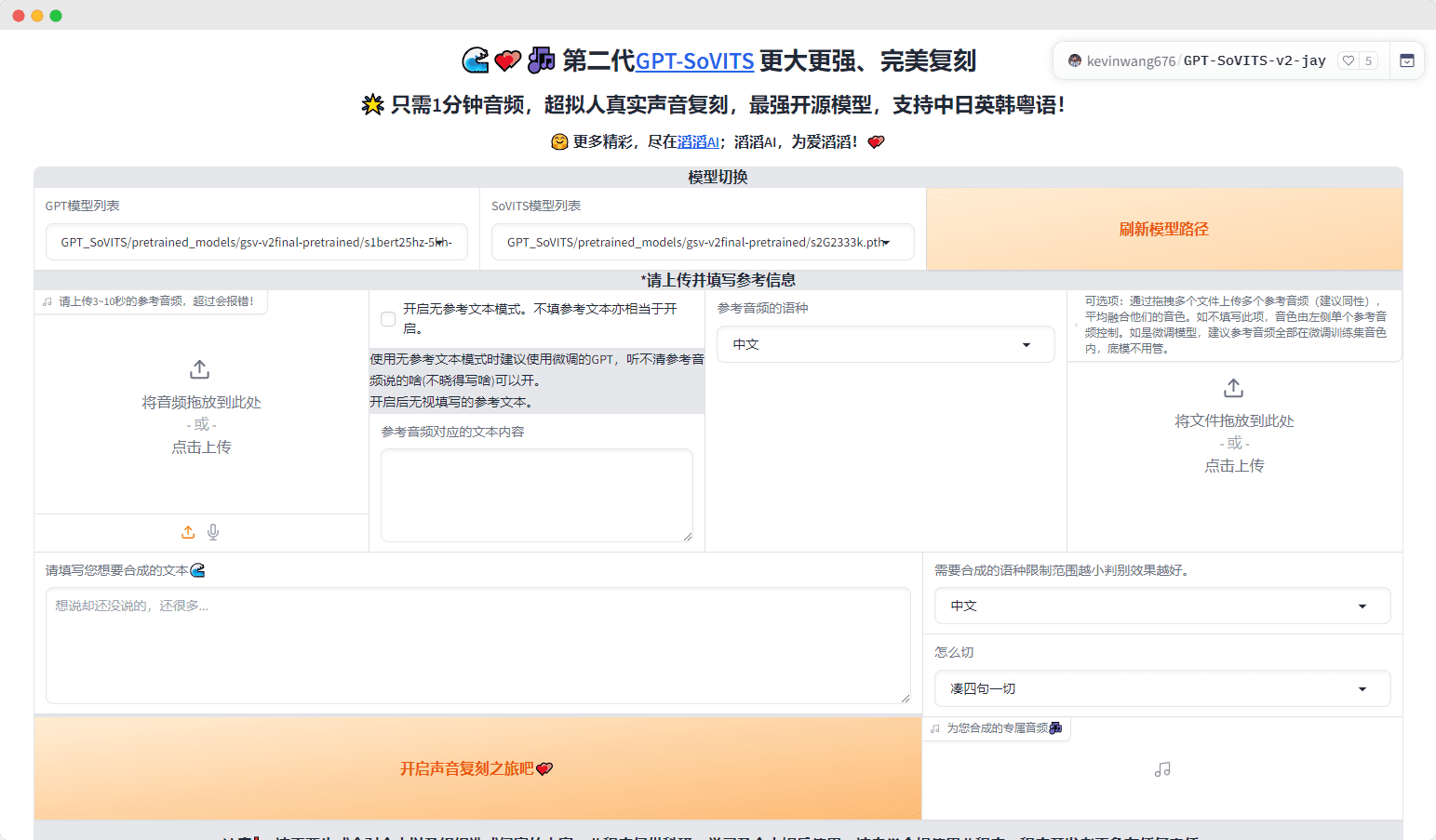Select the orange upload-file source icon
This screenshot has height=840, width=1436.
tap(188, 532)
